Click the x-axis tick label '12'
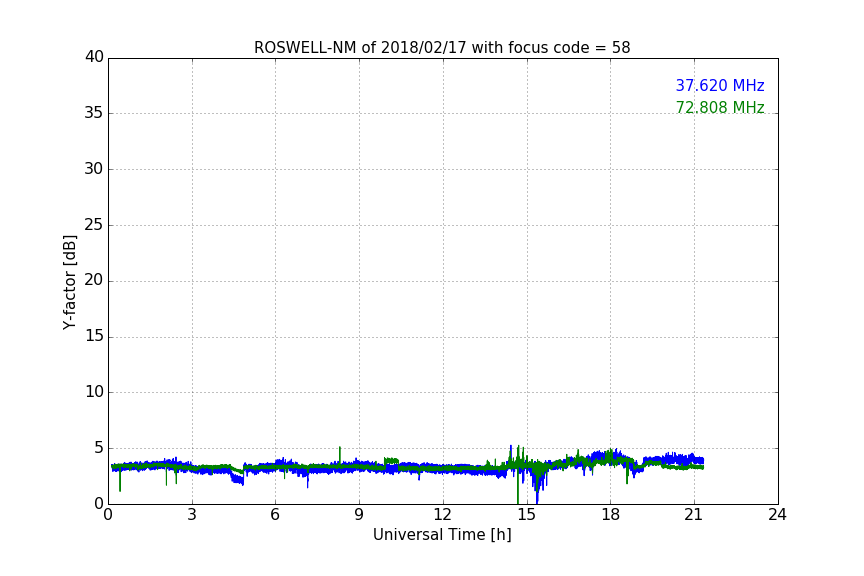This screenshot has height=576, width=864. (442, 515)
